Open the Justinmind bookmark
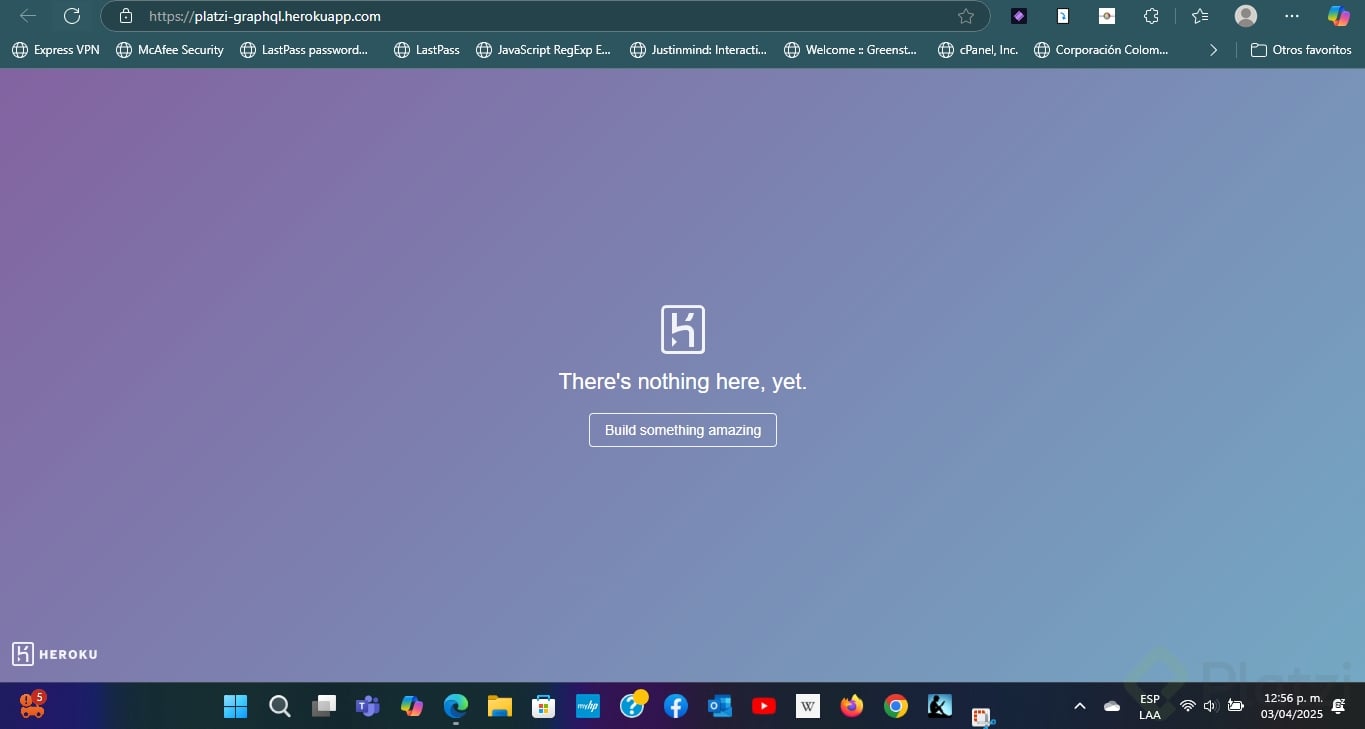The height and width of the screenshot is (729, 1365). tap(698, 50)
